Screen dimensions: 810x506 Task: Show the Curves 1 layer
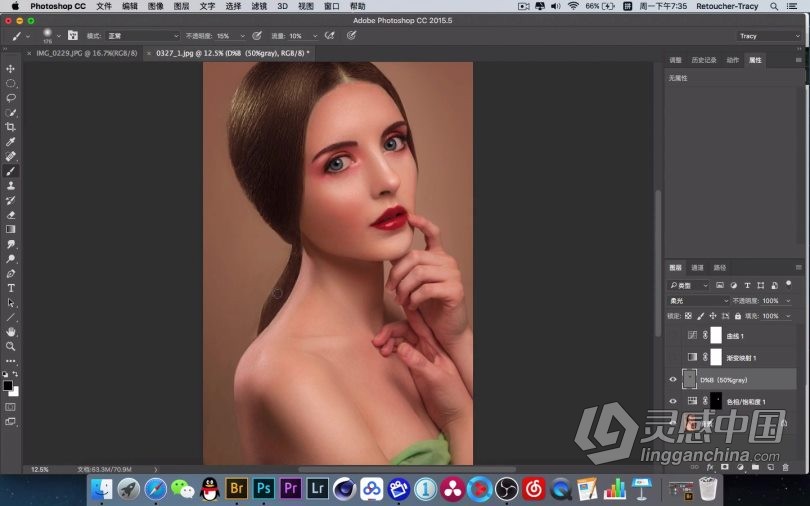[673, 336]
